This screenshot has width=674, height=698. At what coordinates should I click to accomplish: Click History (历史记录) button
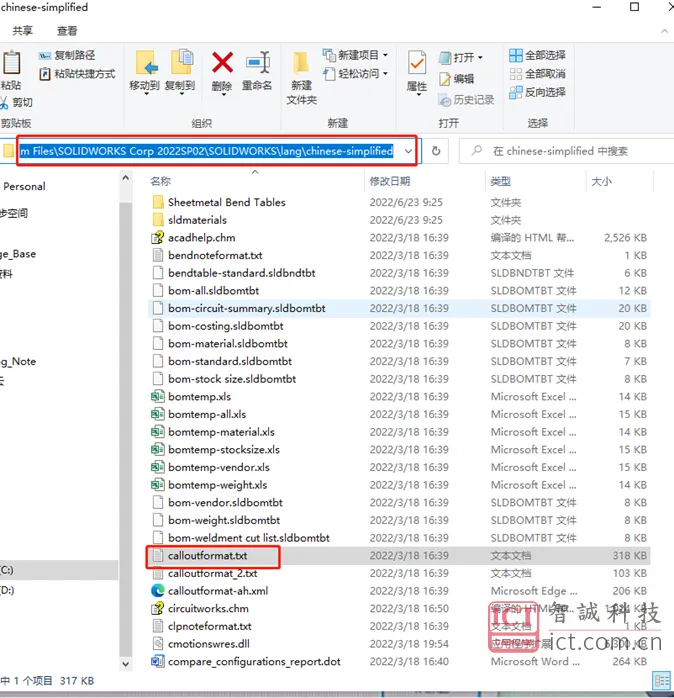point(466,100)
